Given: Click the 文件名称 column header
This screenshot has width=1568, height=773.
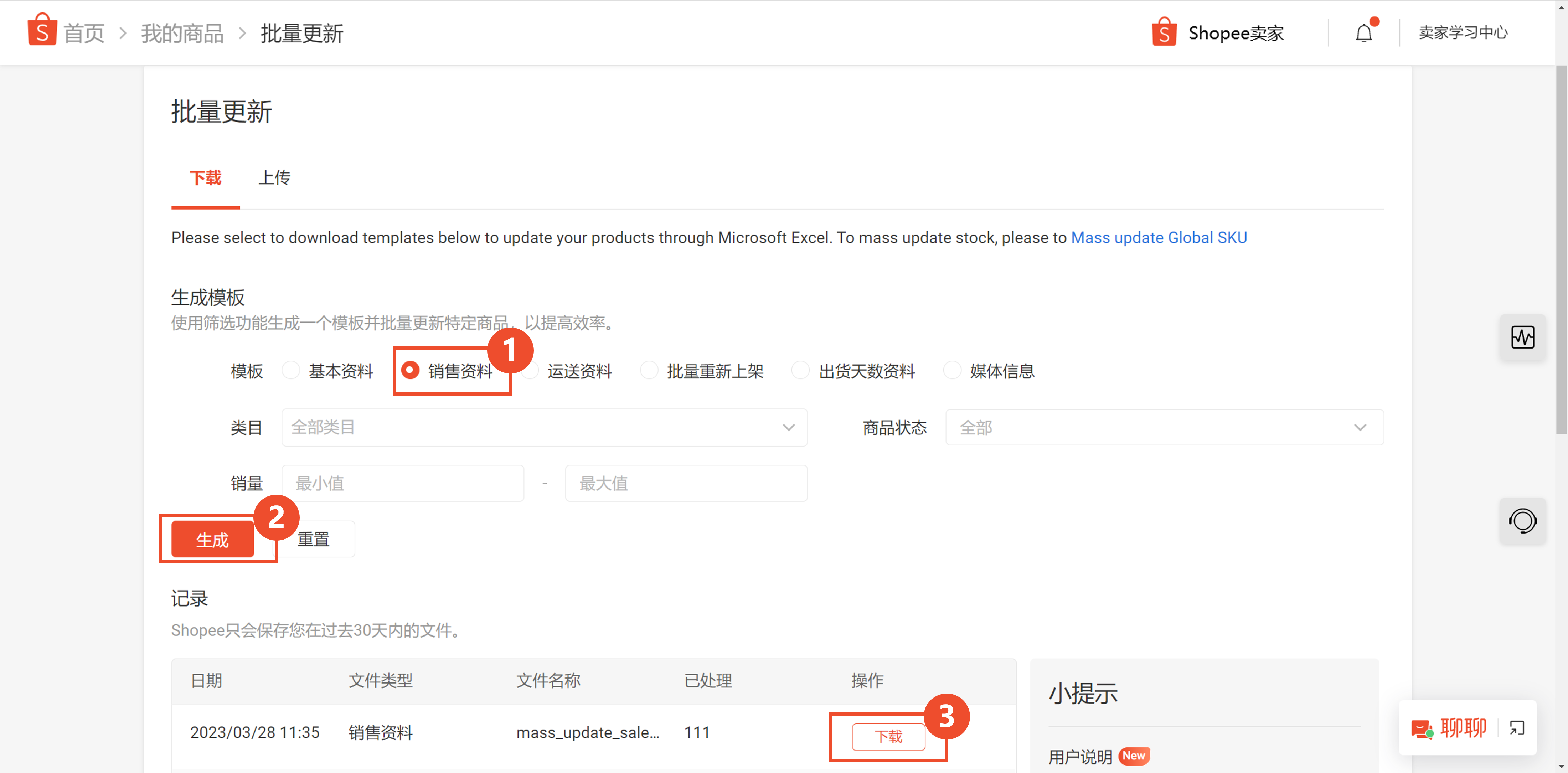Looking at the screenshot, I should point(548,680).
